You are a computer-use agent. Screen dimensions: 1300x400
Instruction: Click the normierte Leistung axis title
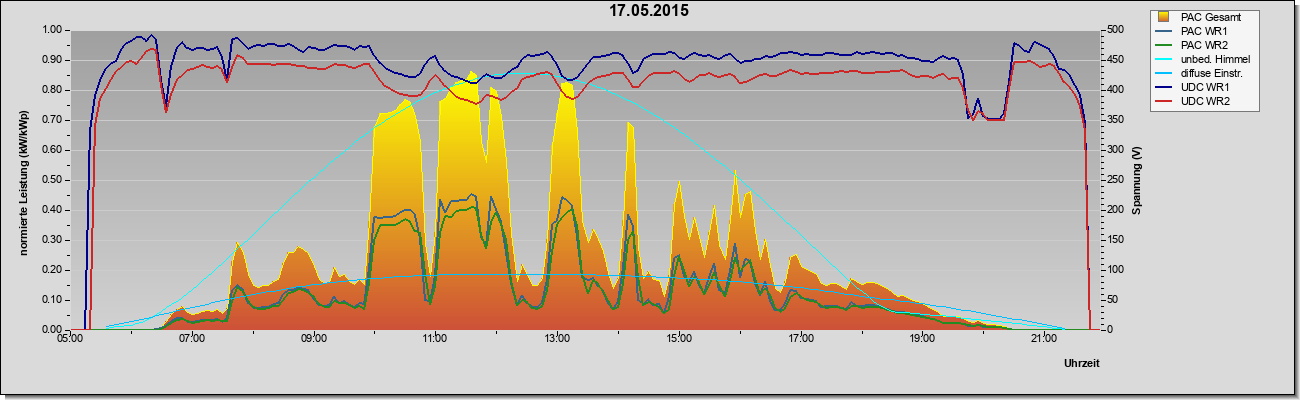(x=23, y=181)
